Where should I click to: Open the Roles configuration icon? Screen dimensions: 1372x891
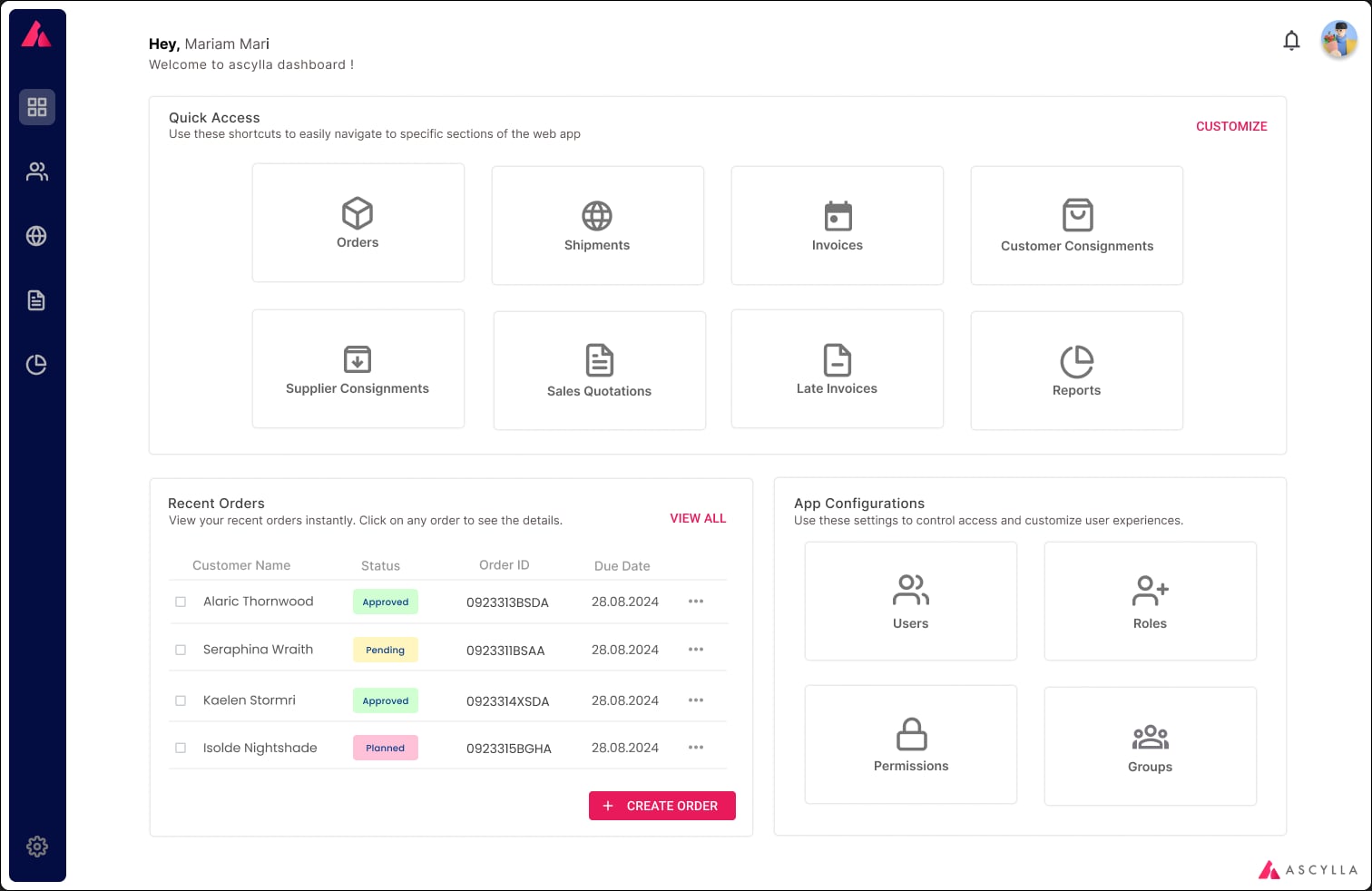pyautogui.click(x=1150, y=592)
